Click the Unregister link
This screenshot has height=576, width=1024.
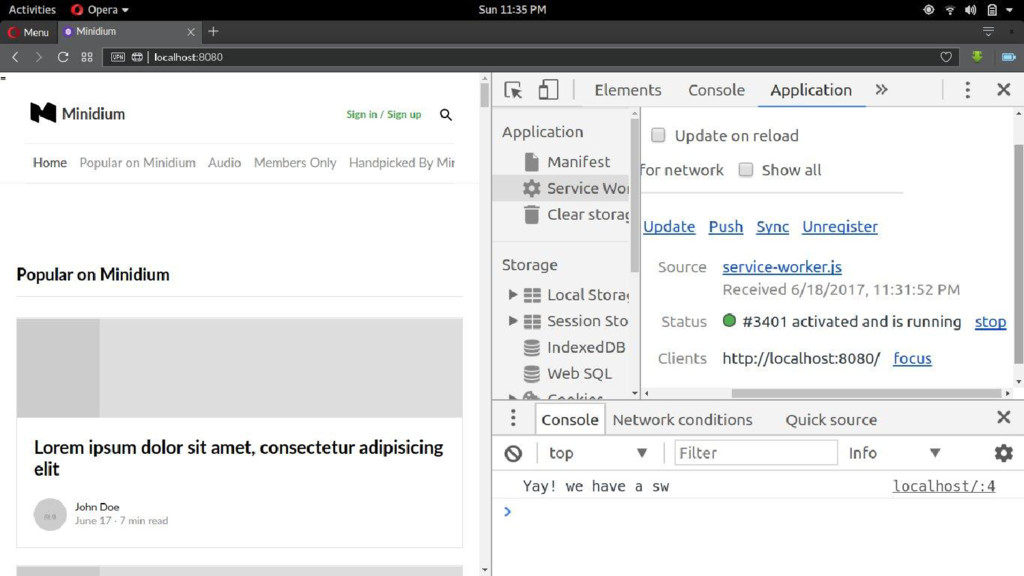pos(840,227)
